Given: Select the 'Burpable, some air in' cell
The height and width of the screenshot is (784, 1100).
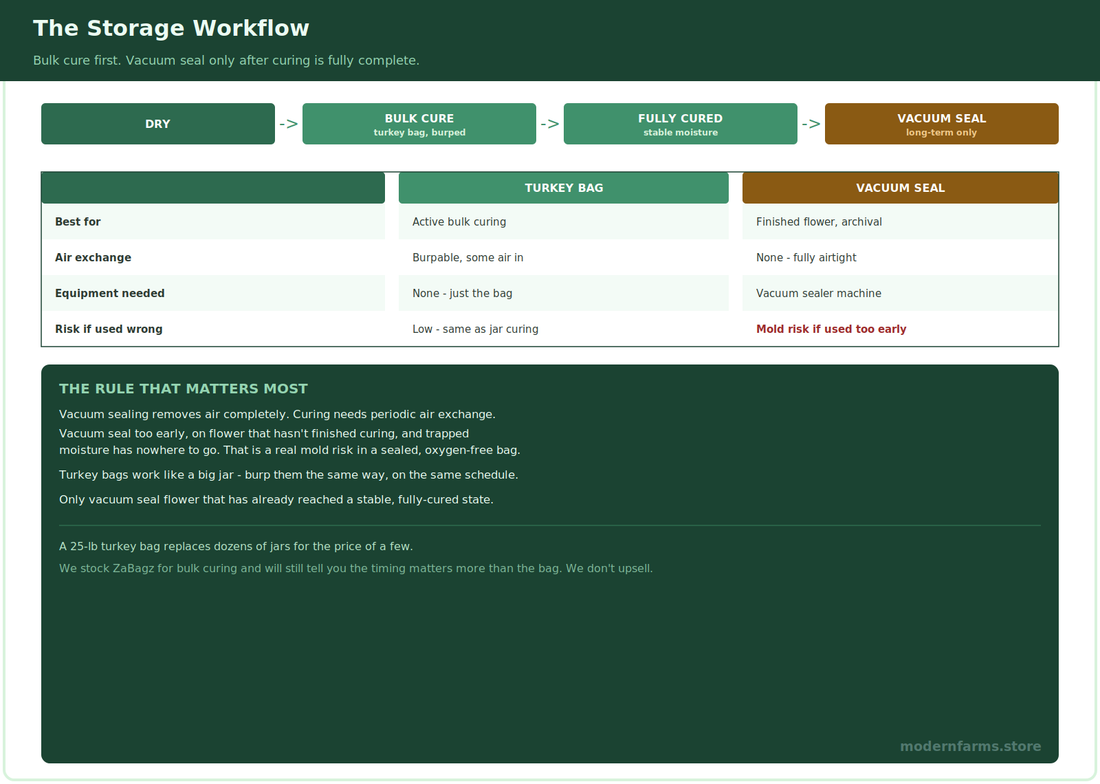Looking at the screenshot, I should coord(563,257).
